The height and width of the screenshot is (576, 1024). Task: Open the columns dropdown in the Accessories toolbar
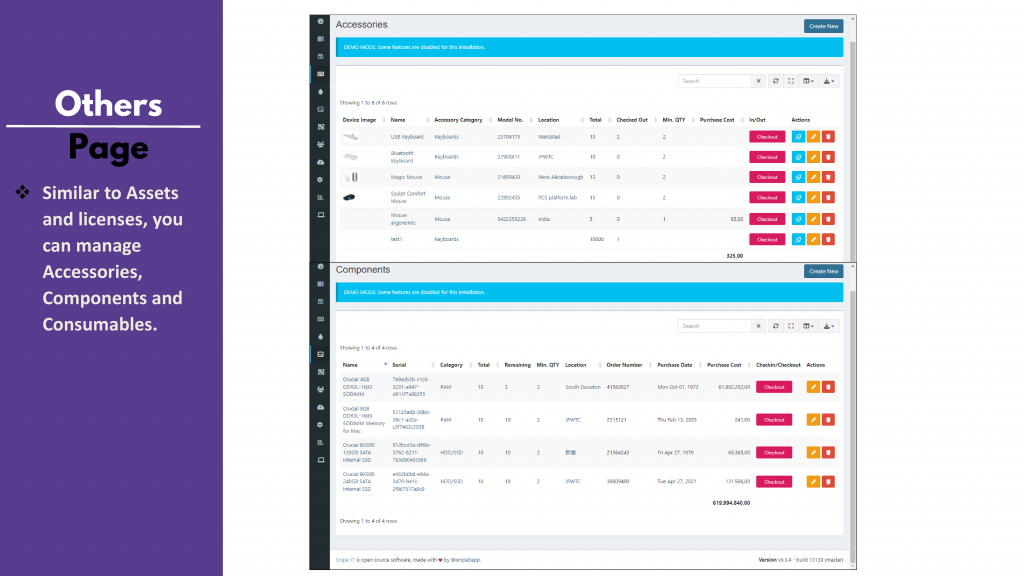(808, 81)
